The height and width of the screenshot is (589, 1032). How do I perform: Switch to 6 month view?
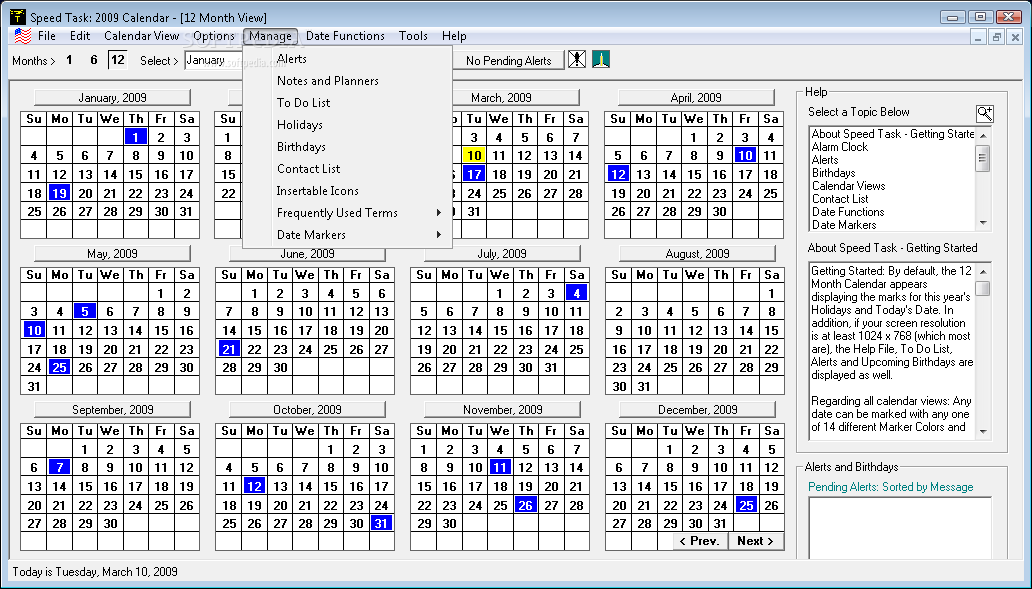pyautogui.click(x=93, y=60)
